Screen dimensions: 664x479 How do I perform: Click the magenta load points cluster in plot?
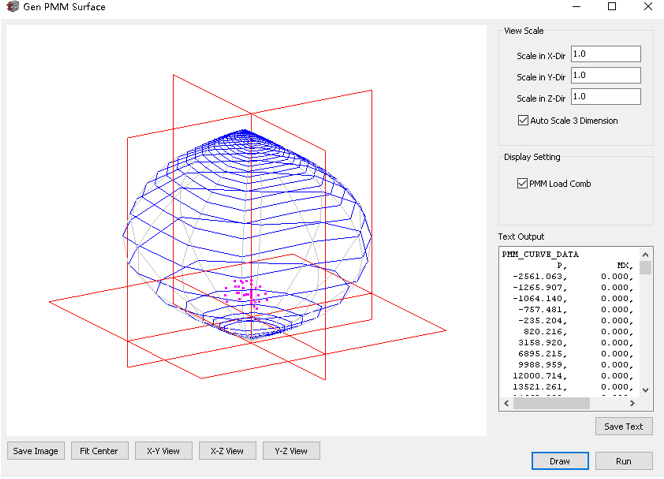tap(248, 292)
